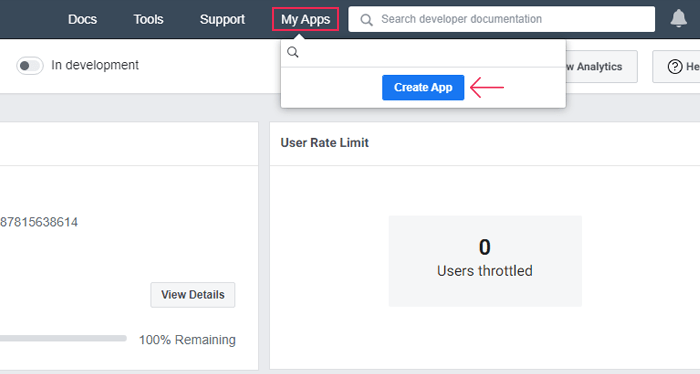Open the Docs menu
This screenshot has height=374, width=700.
pyautogui.click(x=82, y=19)
